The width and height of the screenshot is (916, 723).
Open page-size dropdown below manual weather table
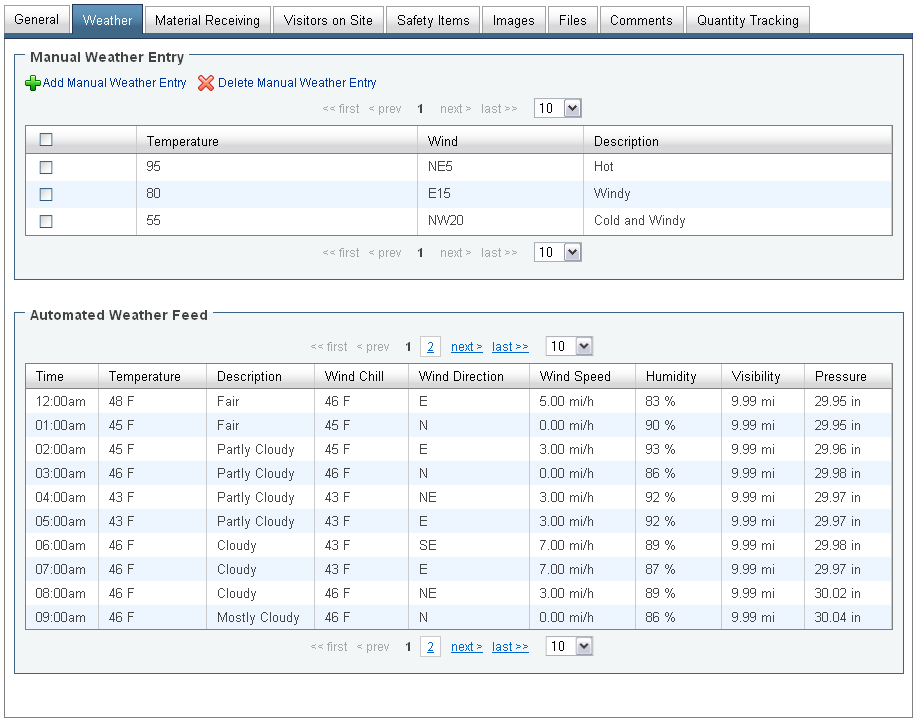[x=558, y=252]
